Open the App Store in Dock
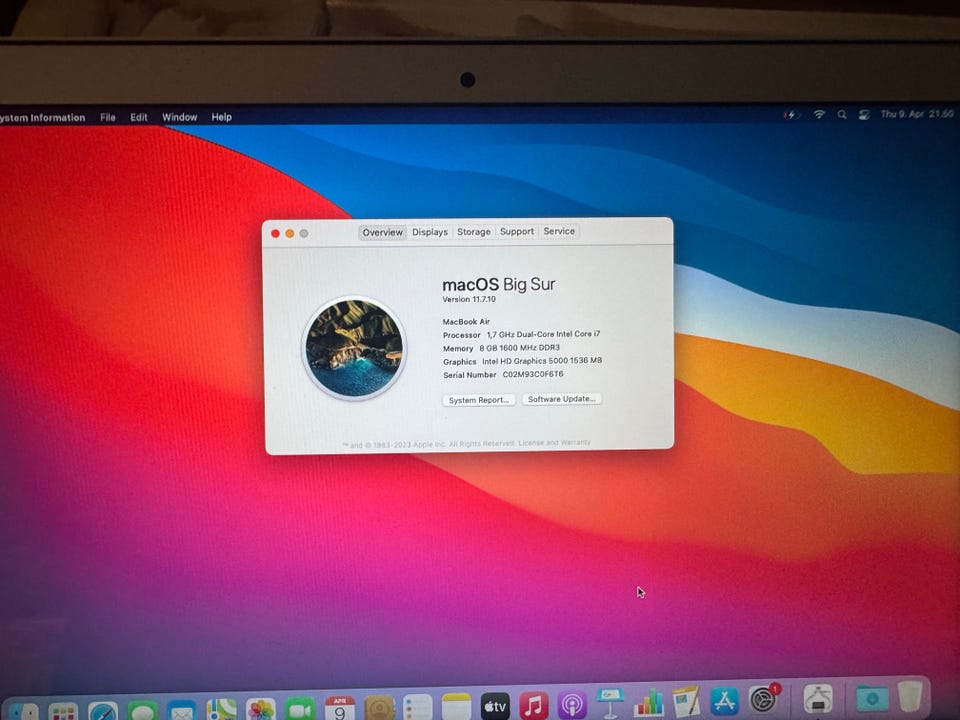The height and width of the screenshot is (720, 960). pos(724,700)
